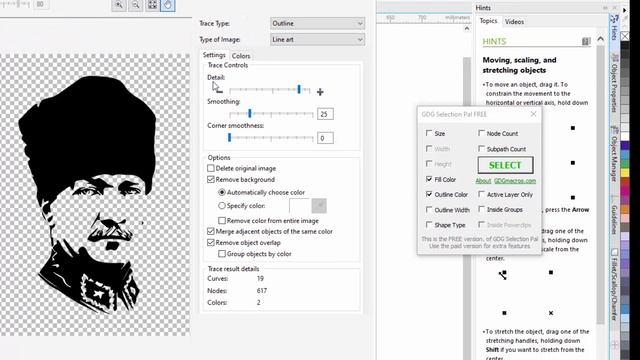Screen dimensions: 640x360
Task: Click the Corner smoothness slider handle
Action: 229,138
